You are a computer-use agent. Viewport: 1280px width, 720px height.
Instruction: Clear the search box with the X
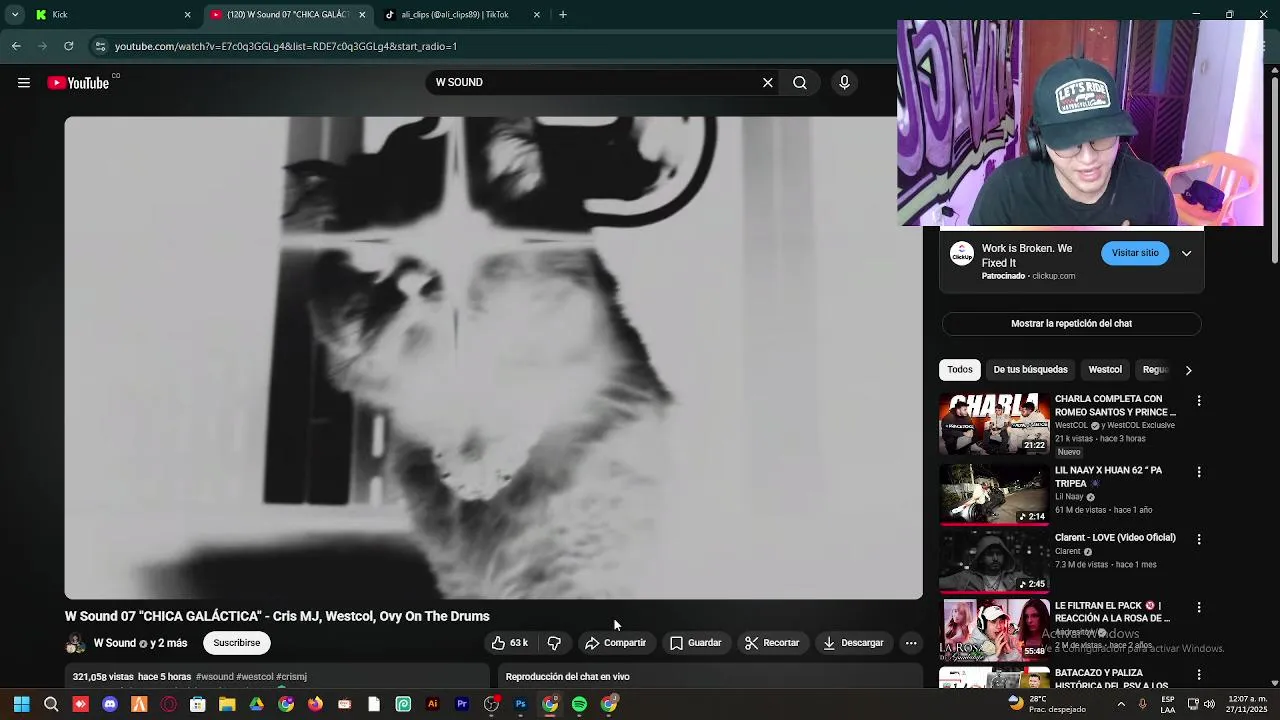768,83
